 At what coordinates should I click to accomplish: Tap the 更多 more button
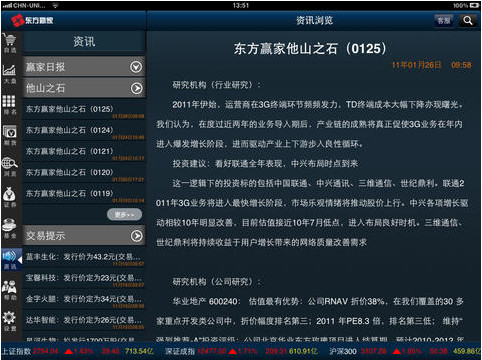coord(124,215)
